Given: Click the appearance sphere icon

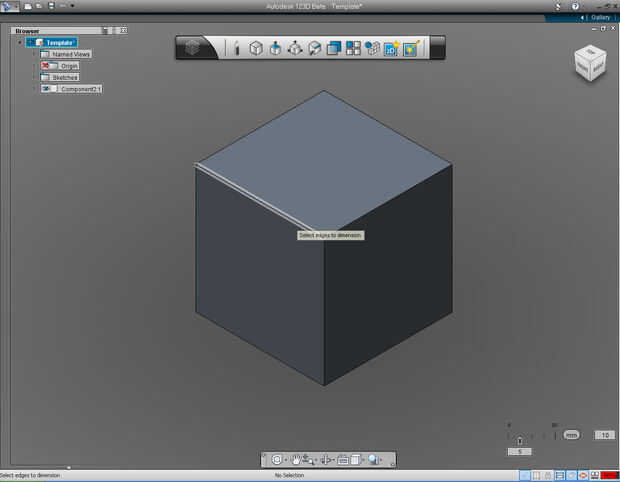Looking at the screenshot, I should [373, 459].
